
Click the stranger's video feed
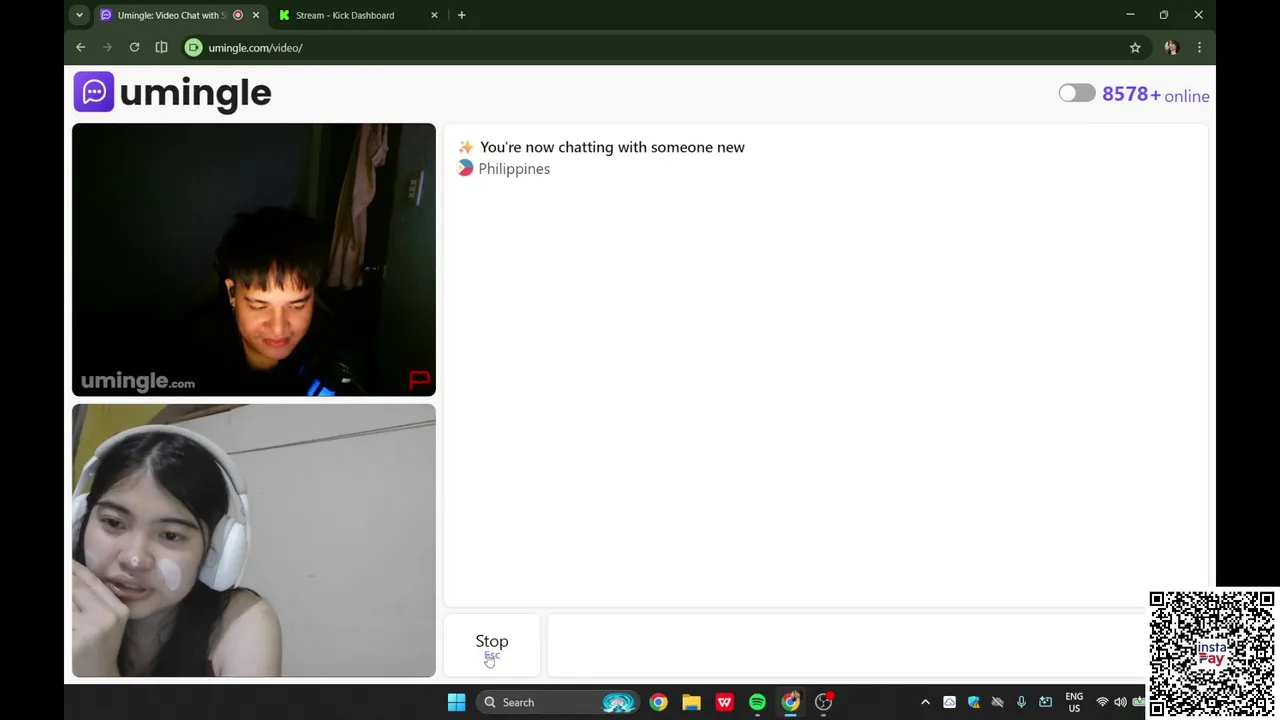pyautogui.click(x=254, y=260)
